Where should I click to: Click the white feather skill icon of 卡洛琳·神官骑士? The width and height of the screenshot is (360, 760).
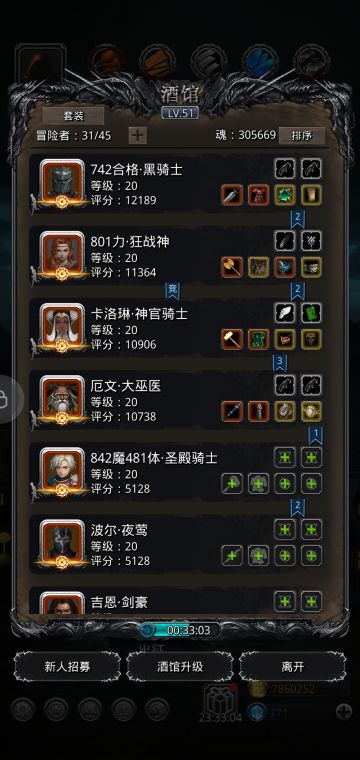coord(285,313)
